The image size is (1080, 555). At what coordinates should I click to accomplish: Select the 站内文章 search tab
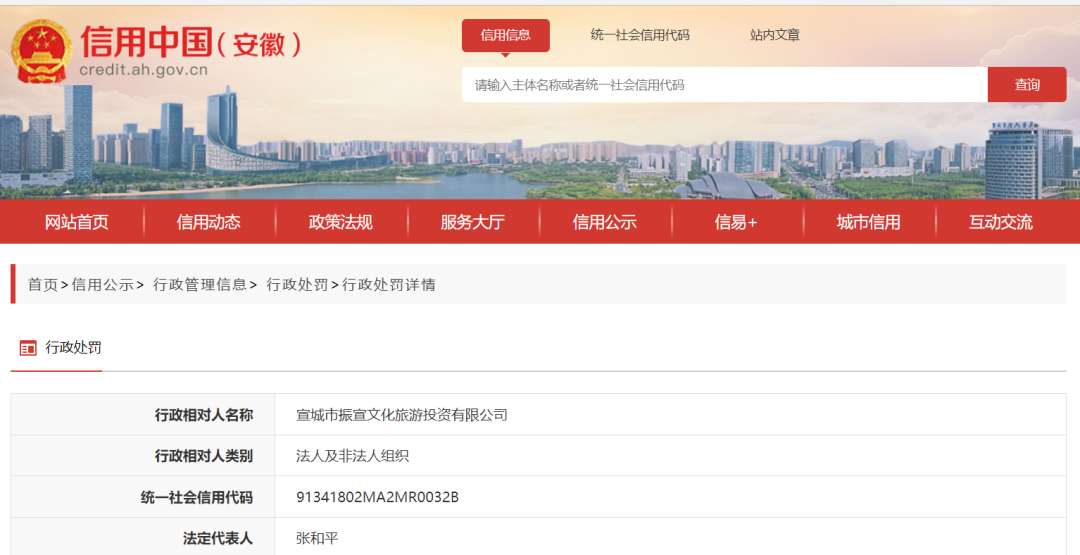[775, 35]
